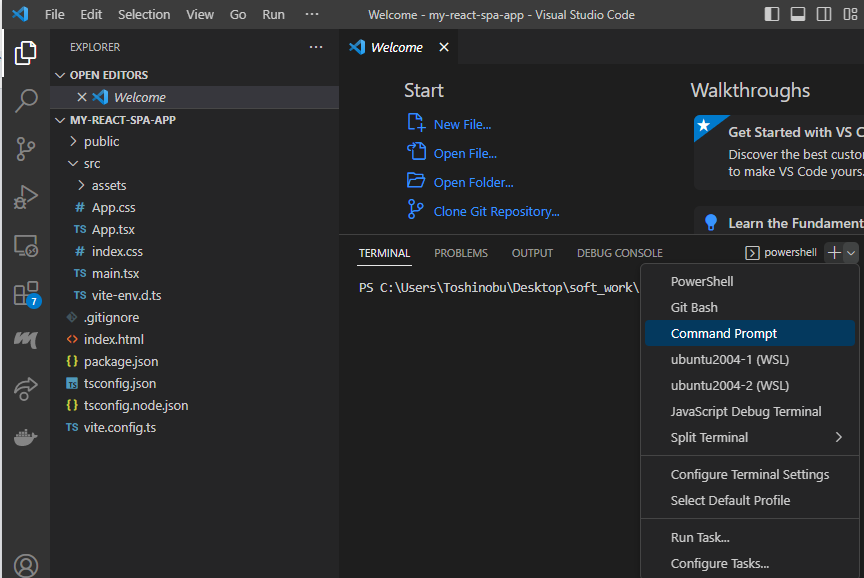Open the Remote Explorer view
864x578 pixels.
tap(25, 245)
